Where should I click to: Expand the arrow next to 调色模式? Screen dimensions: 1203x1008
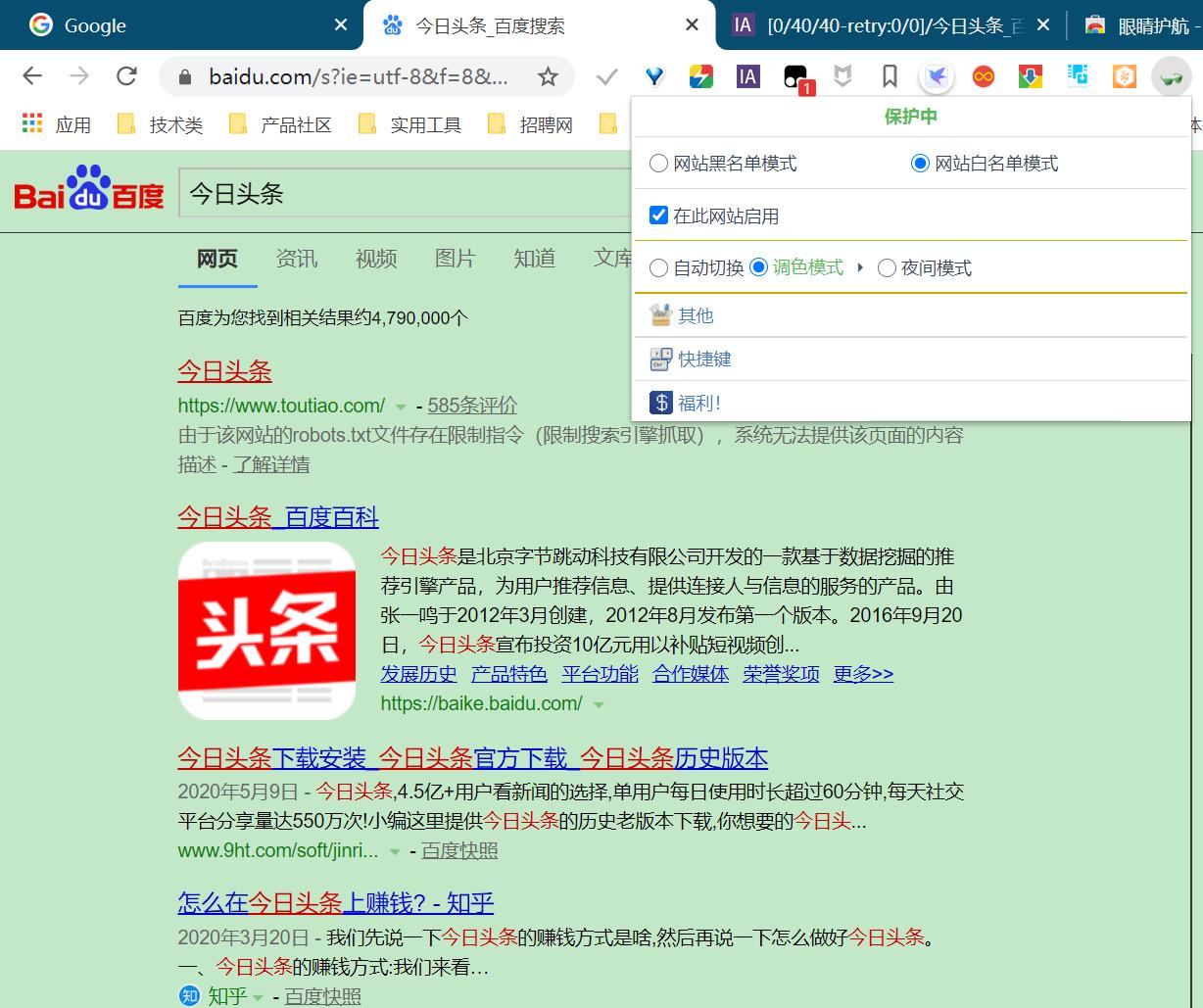pos(859,267)
